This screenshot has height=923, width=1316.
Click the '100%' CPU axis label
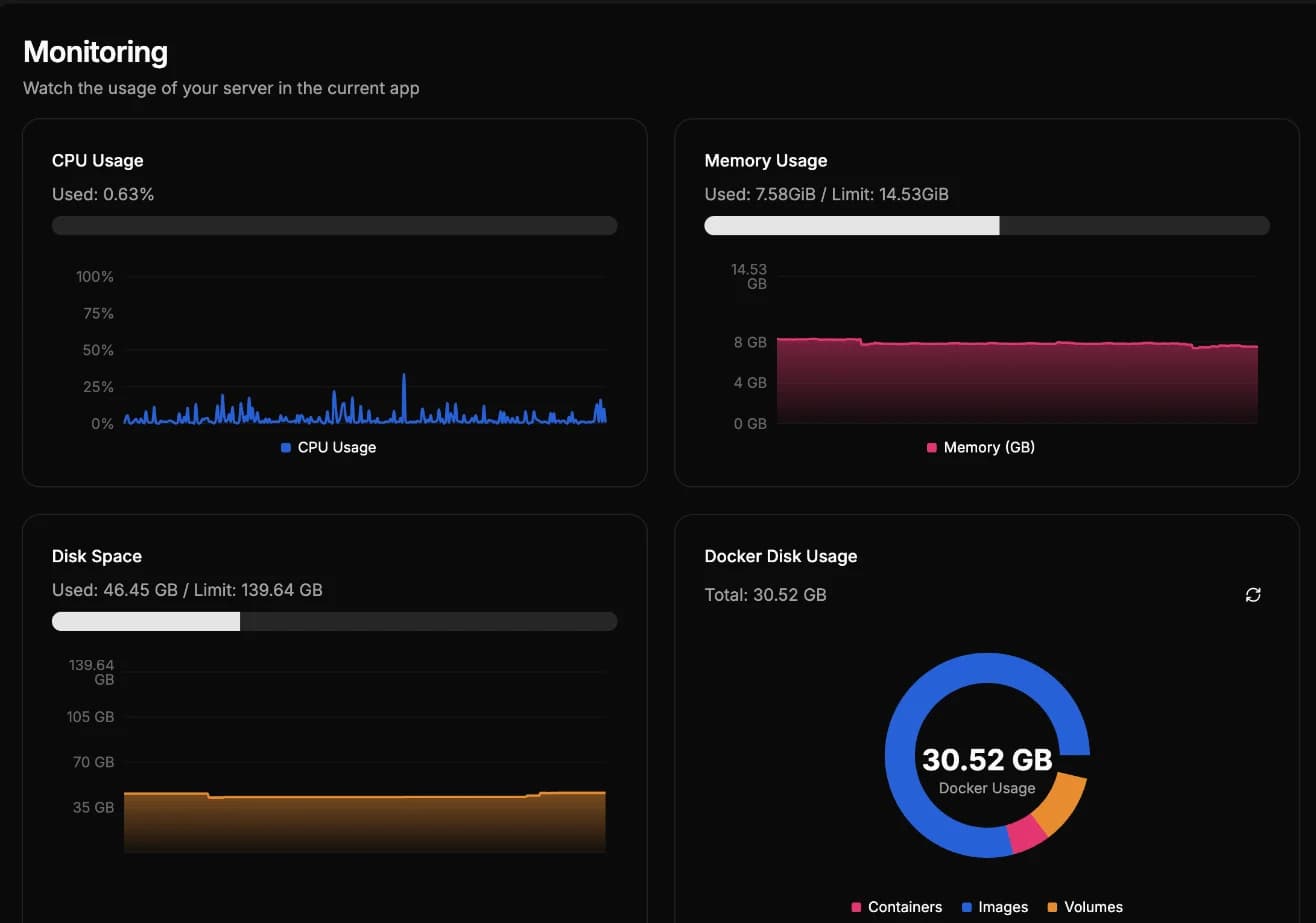[x=95, y=276]
